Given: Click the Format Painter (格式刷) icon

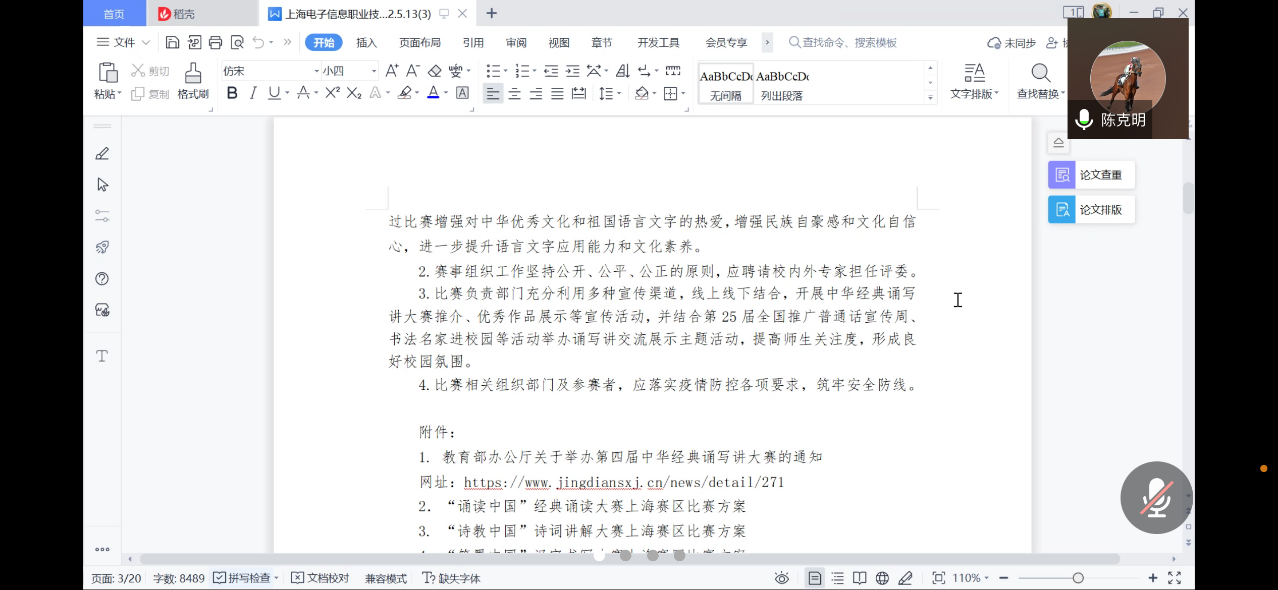Looking at the screenshot, I should pyautogui.click(x=193, y=80).
